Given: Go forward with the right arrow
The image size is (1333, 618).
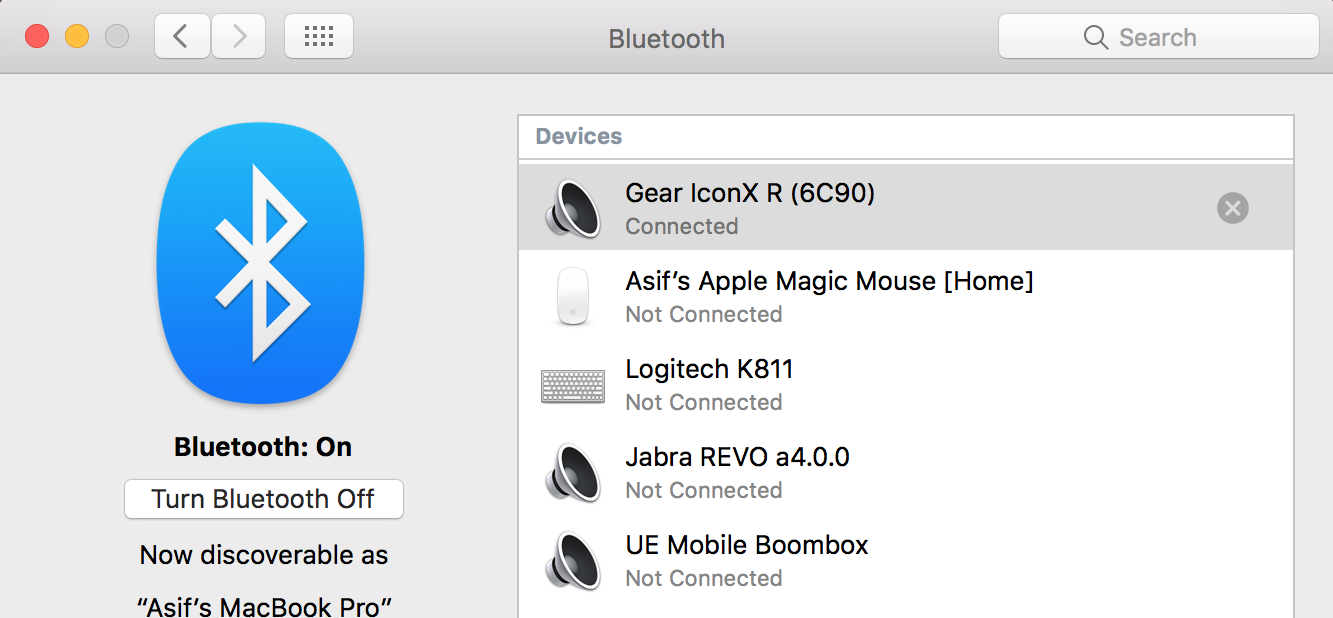Looking at the screenshot, I should point(238,37).
